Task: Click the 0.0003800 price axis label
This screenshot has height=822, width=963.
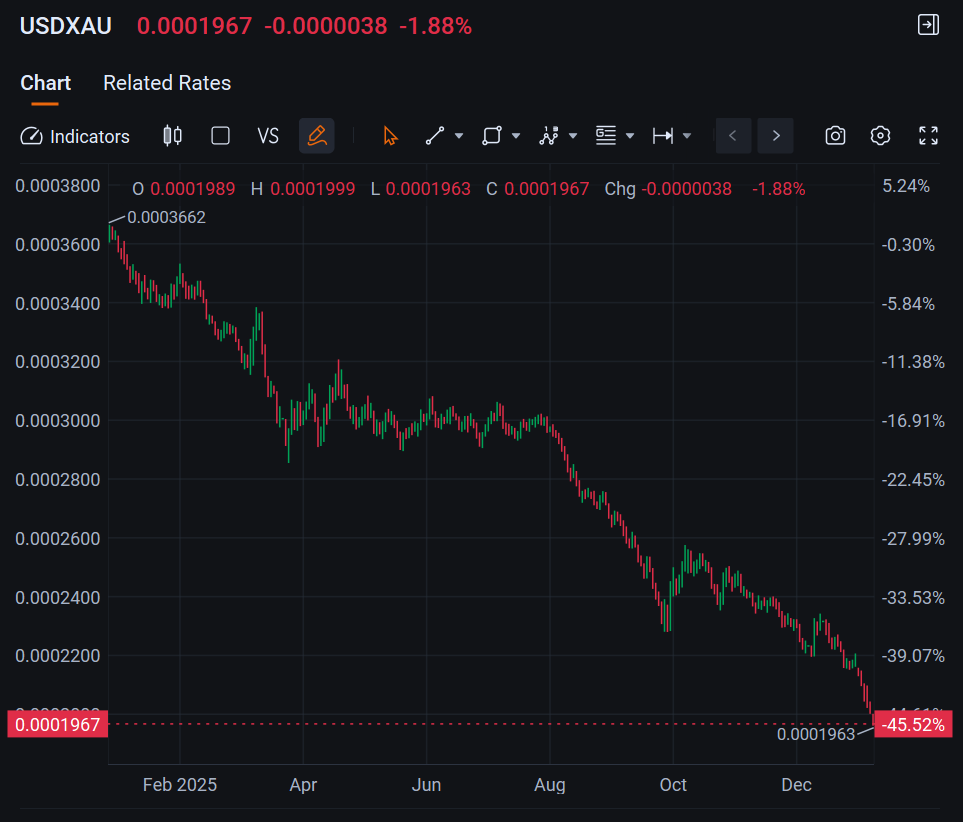Action: 58,186
